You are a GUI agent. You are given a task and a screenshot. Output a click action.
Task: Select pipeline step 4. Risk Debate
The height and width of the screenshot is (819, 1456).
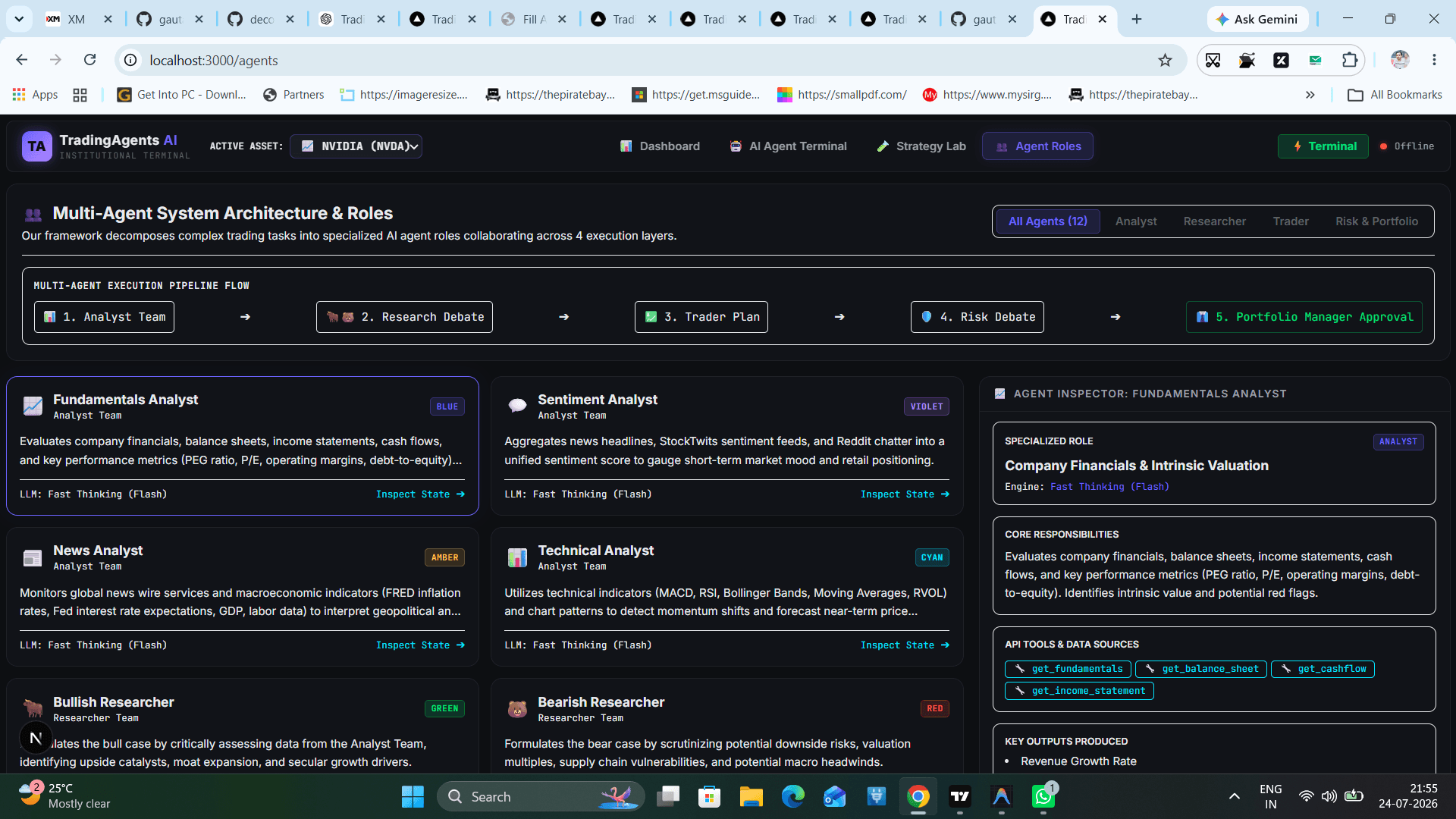point(977,317)
